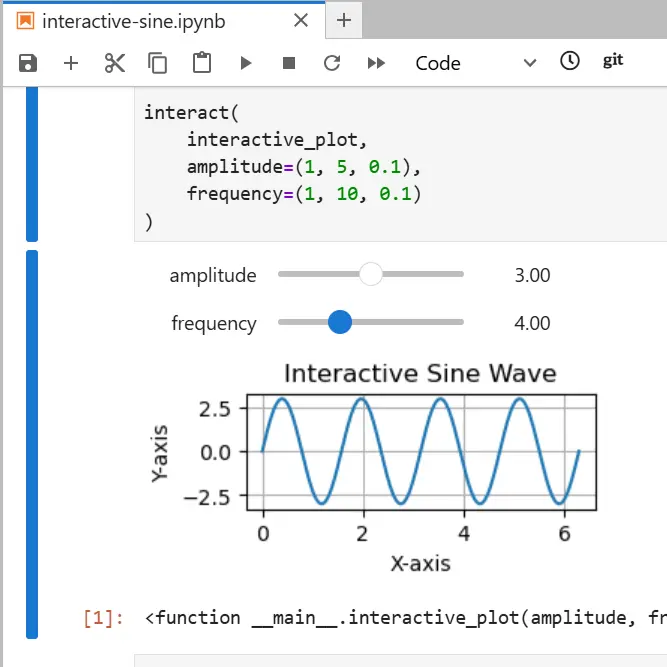The height and width of the screenshot is (667, 667).
Task: Run the selected cell
Action: pos(246,63)
